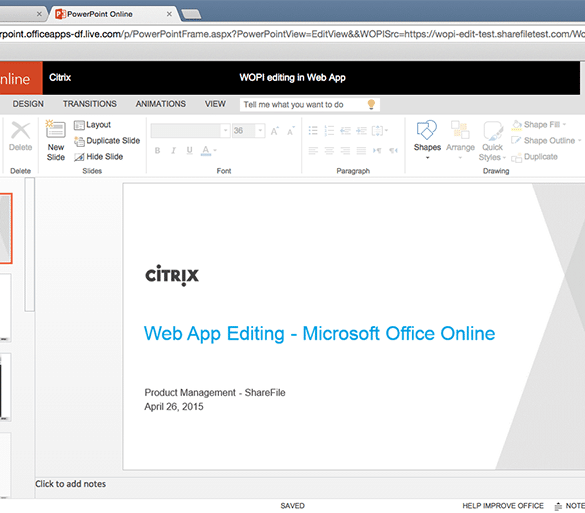Click the Delete slide X icon
Screen dimensions: 585x513
(x=21, y=131)
